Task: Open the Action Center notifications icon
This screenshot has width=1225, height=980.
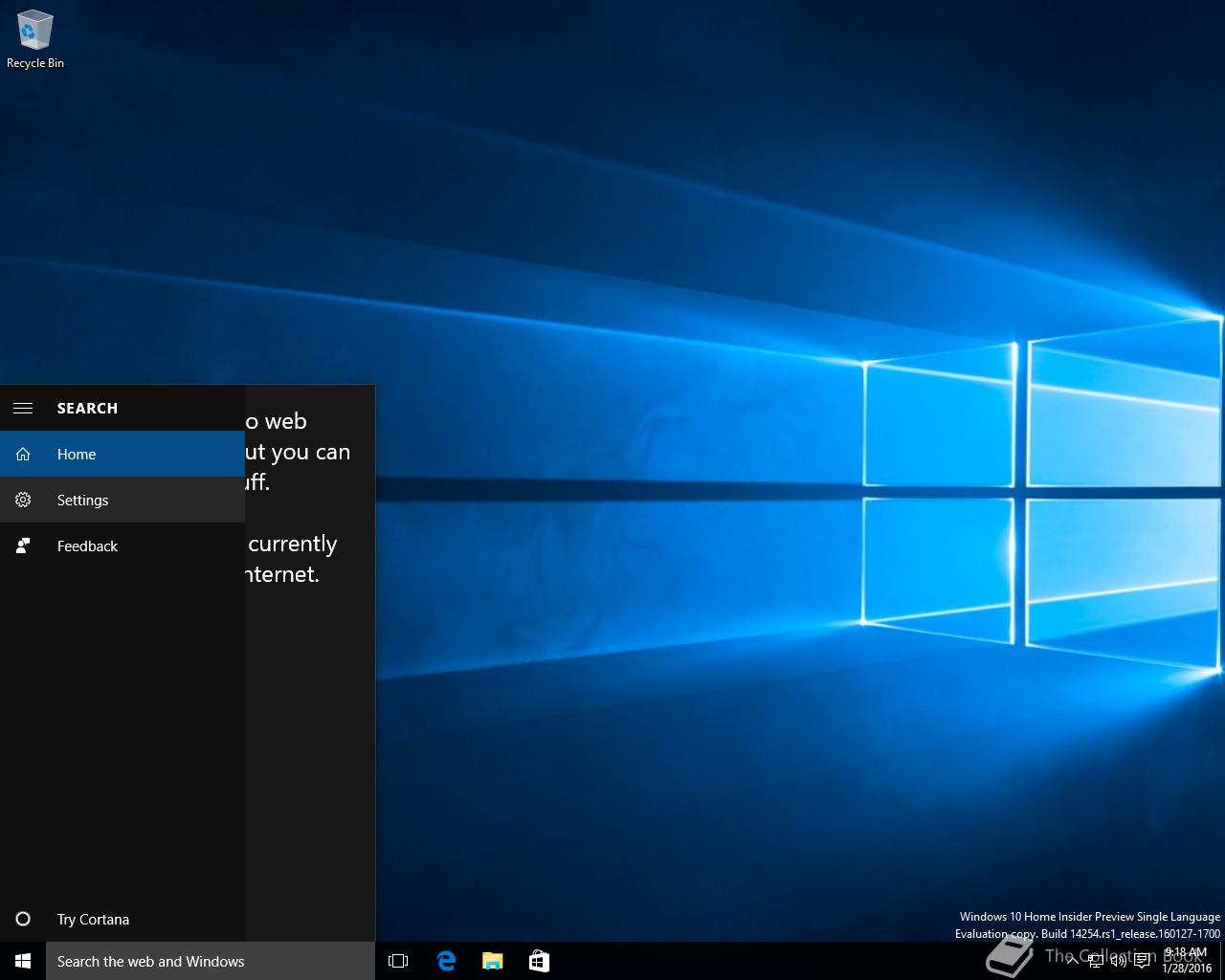Action: click(x=1142, y=961)
